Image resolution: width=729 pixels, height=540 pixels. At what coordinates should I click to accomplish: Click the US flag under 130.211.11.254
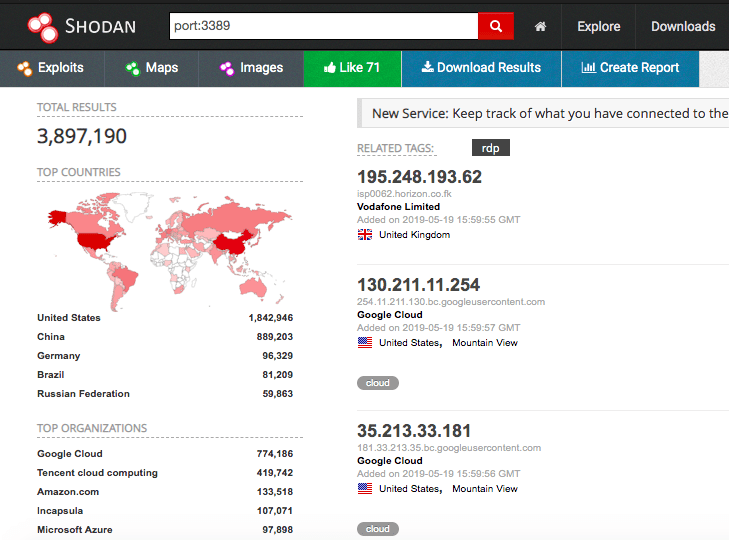click(x=365, y=343)
